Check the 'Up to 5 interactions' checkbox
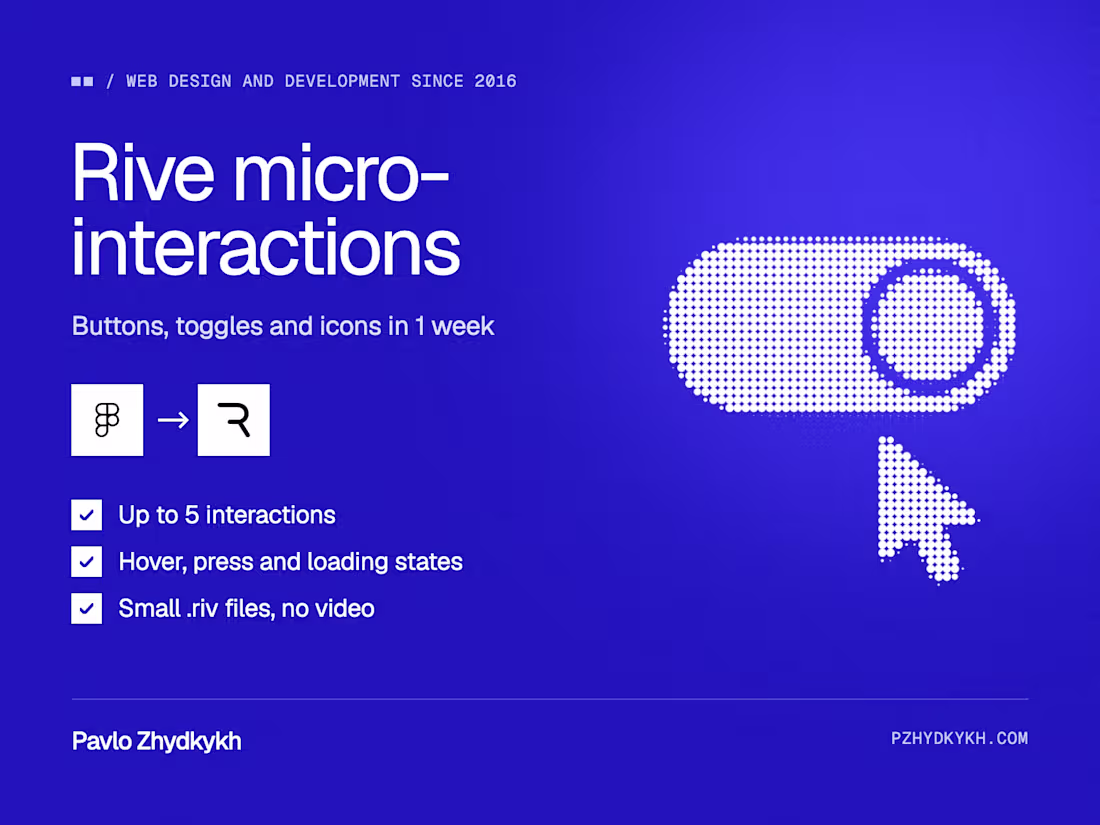Viewport: 1100px width, 825px height. click(x=86, y=515)
